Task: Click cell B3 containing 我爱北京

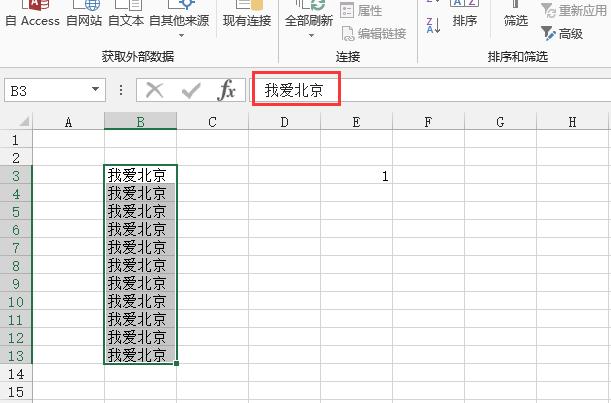Action: 141,175
